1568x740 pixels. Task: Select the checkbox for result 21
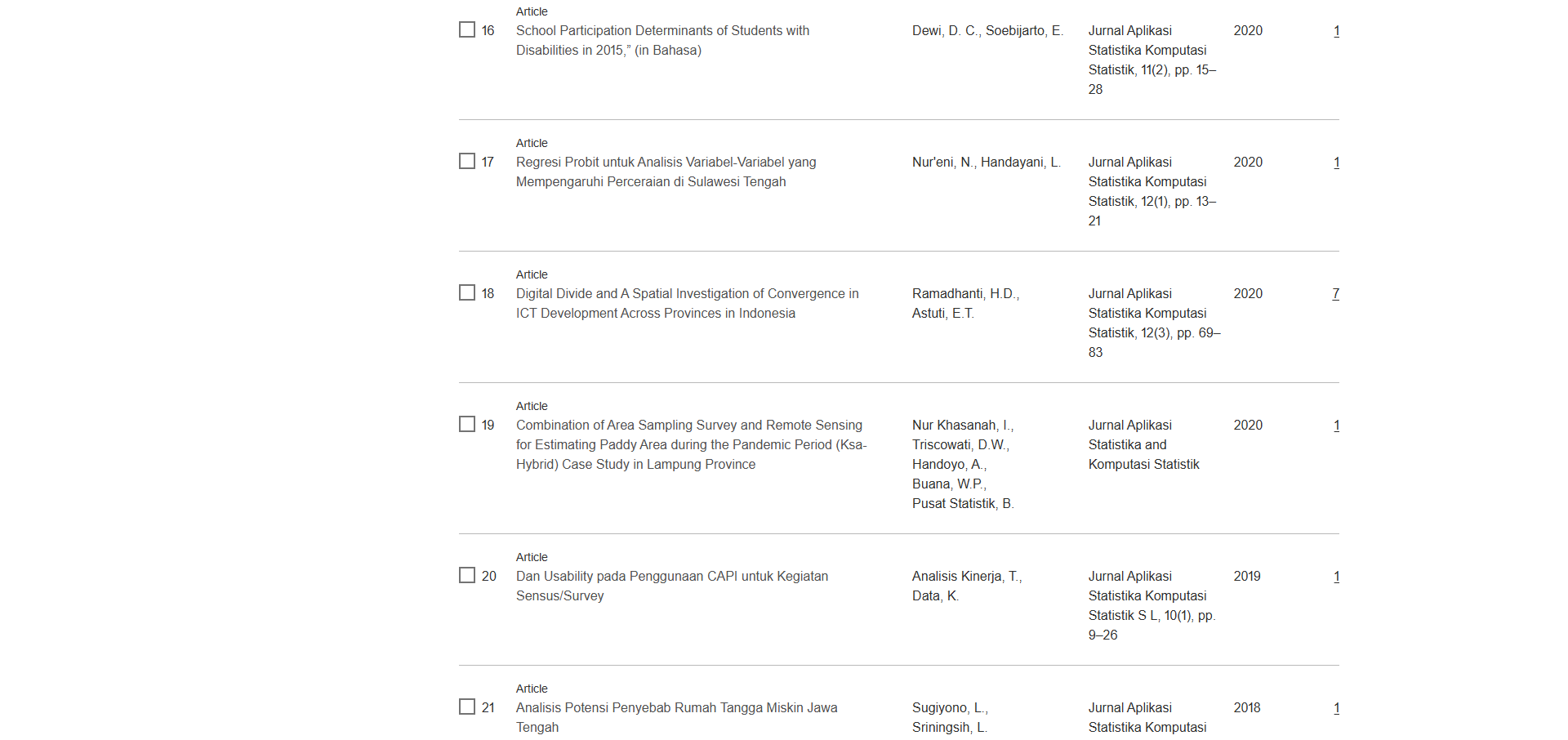click(x=467, y=707)
